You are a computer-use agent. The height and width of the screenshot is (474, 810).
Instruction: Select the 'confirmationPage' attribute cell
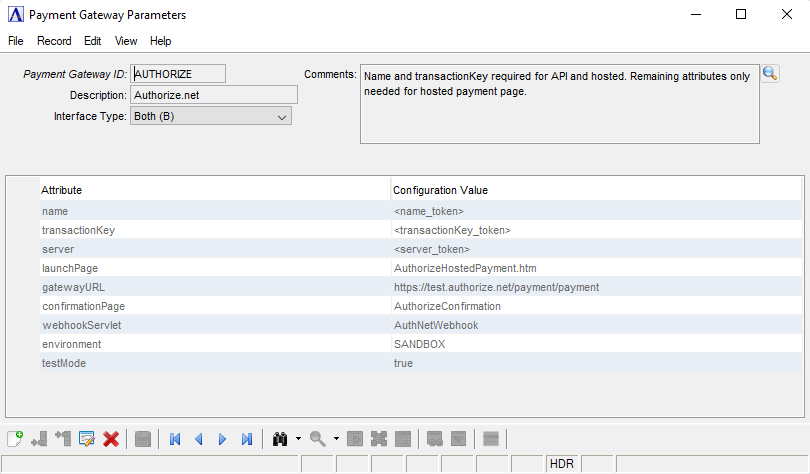coord(215,306)
